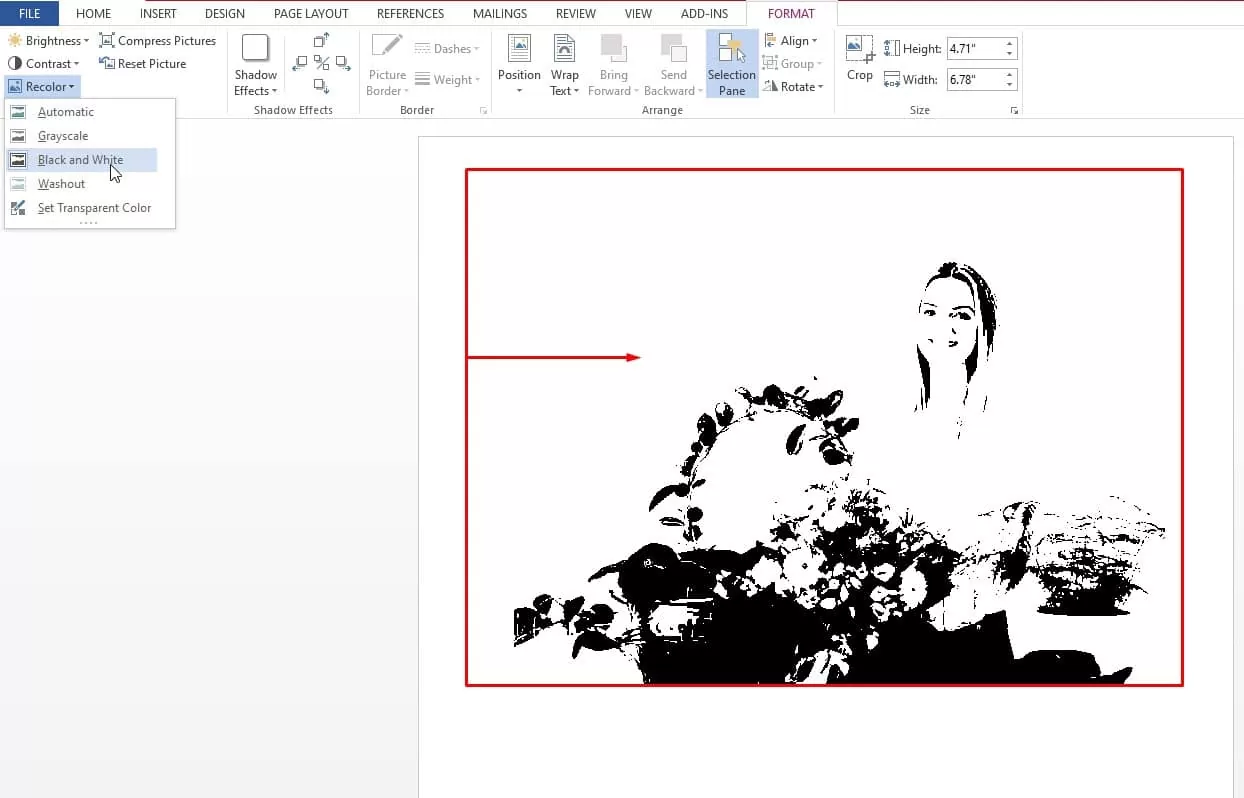Nudge the shadow right

point(343,63)
